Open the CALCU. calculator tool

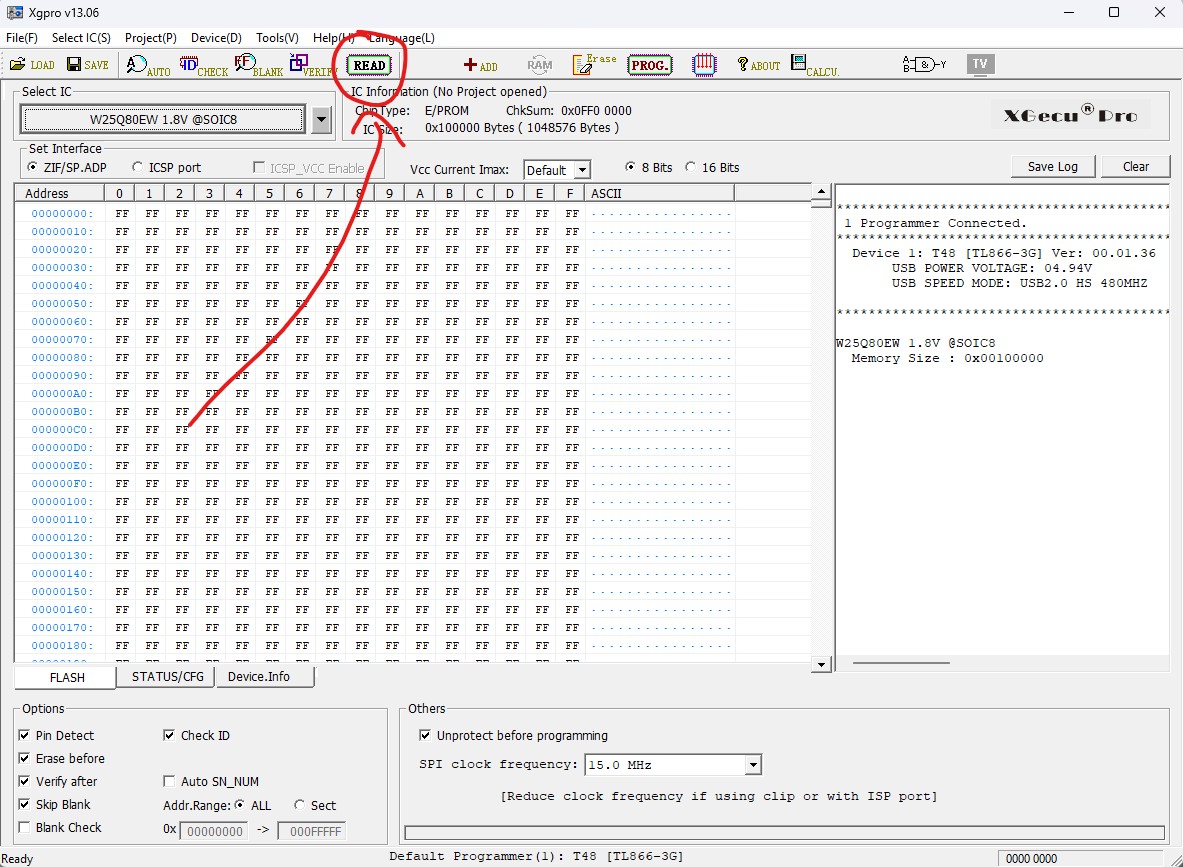[814, 66]
